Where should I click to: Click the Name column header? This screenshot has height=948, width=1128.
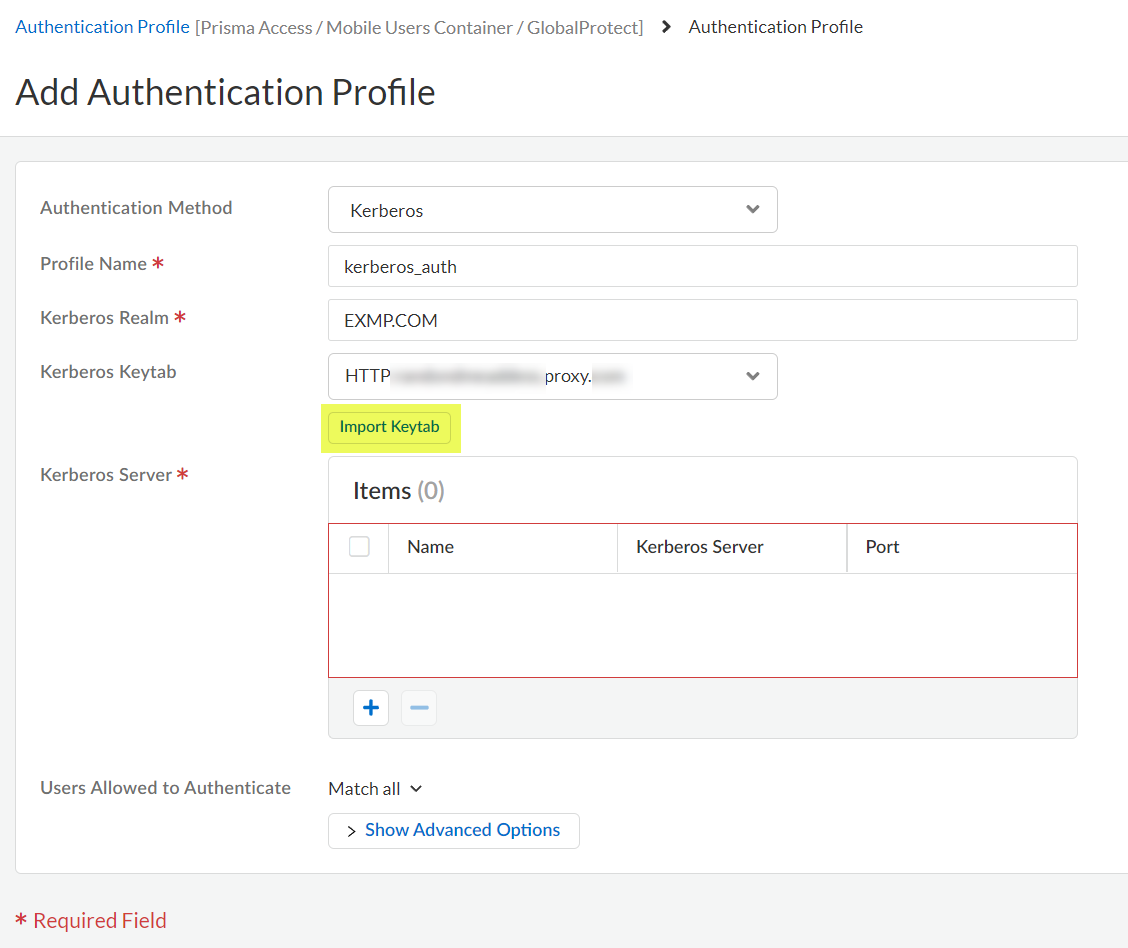click(x=430, y=547)
